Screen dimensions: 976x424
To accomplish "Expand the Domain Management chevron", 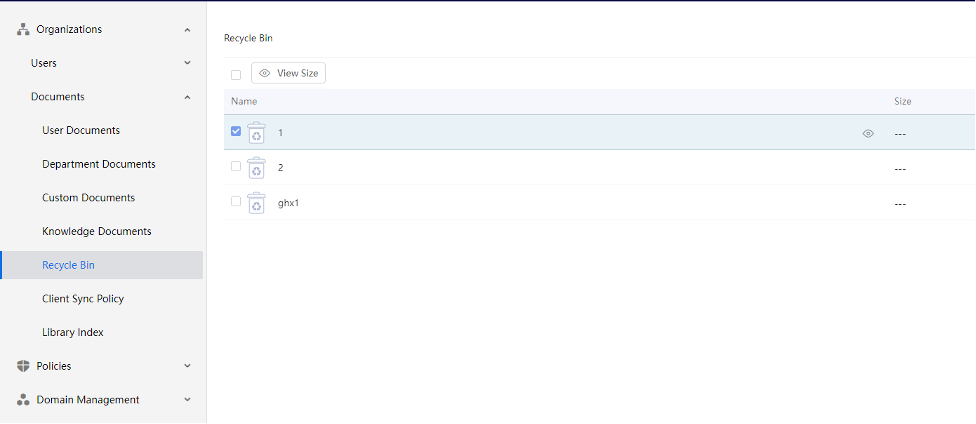I will 187,400.
